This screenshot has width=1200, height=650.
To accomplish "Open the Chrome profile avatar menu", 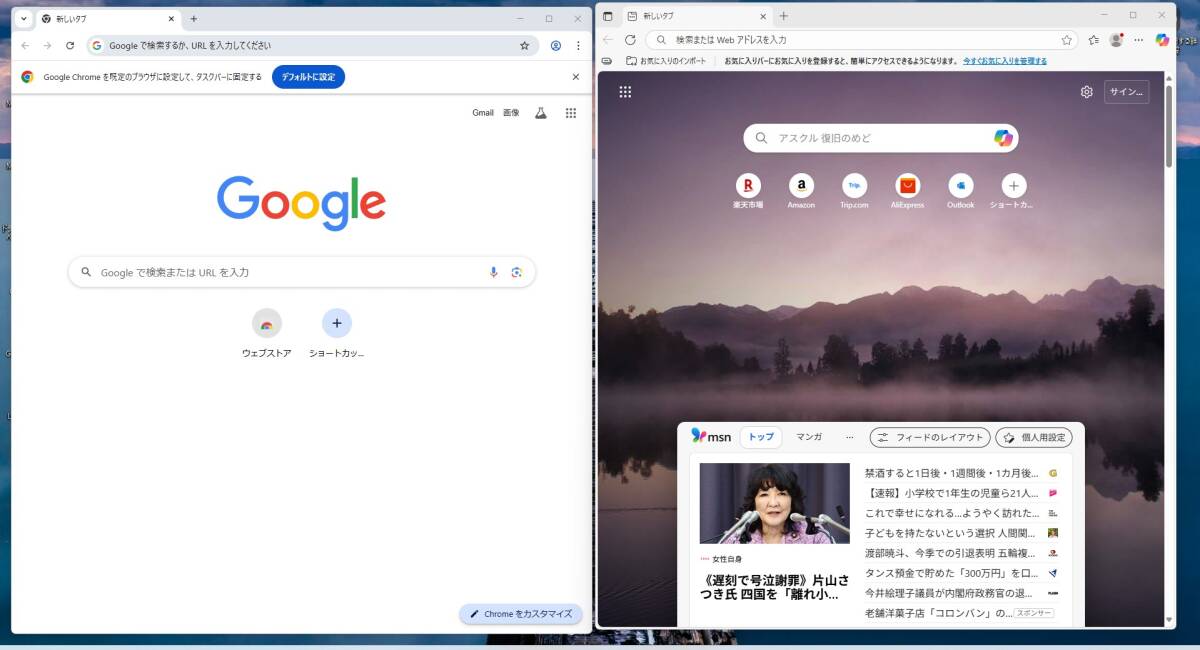I will (x=556, y=45).
